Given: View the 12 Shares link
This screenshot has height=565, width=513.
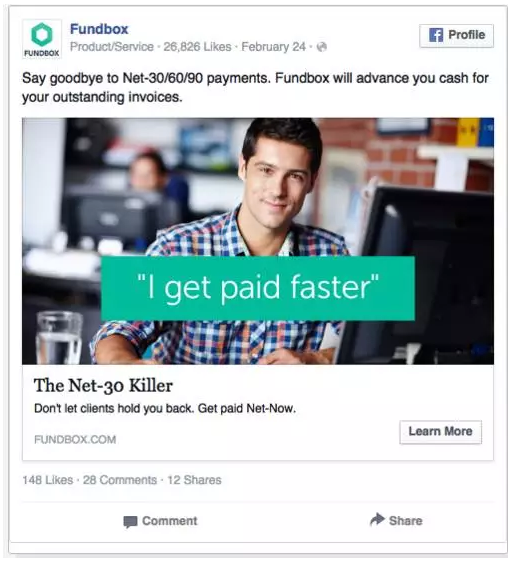Looking at the screenshot, I should (195, 480).
